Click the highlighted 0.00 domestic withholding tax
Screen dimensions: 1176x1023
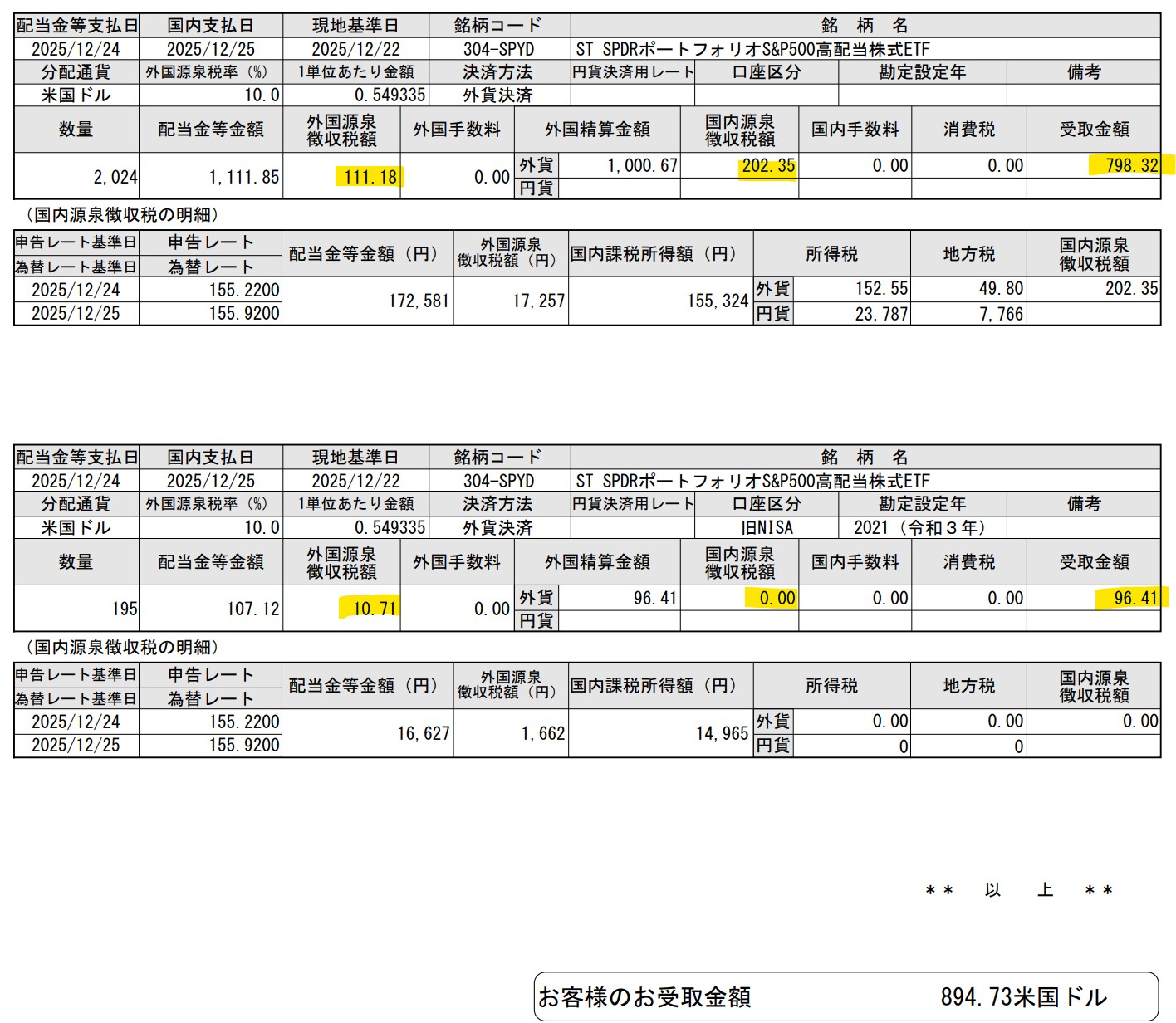coord(777,598)
